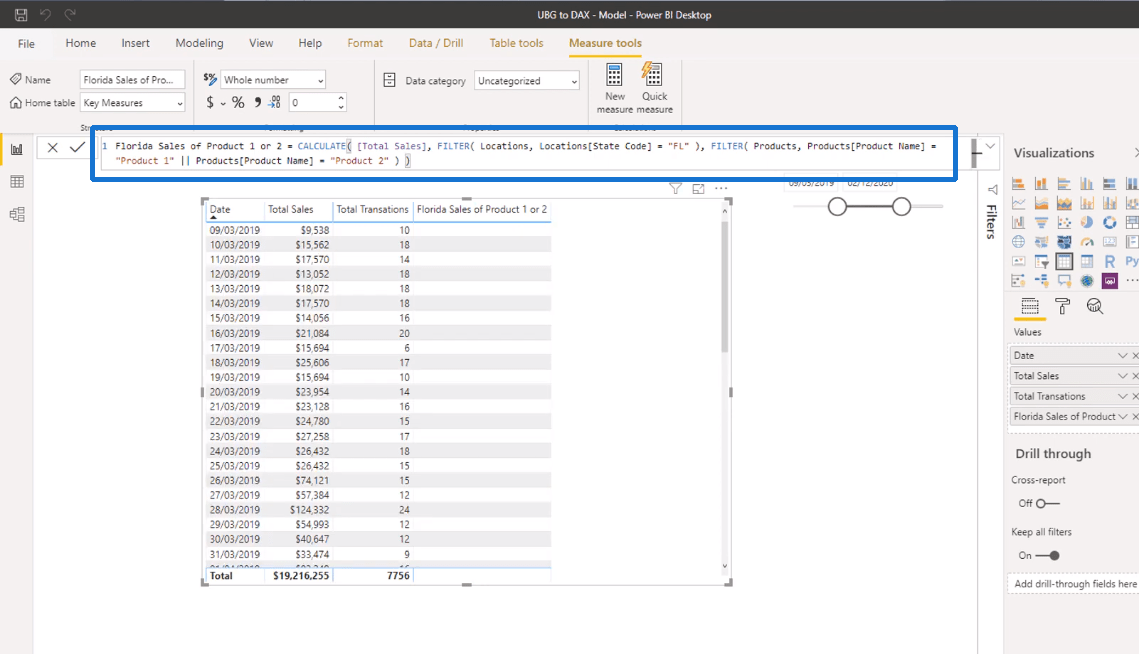
Task: Click the right date slicer handle
Action: 901,207
